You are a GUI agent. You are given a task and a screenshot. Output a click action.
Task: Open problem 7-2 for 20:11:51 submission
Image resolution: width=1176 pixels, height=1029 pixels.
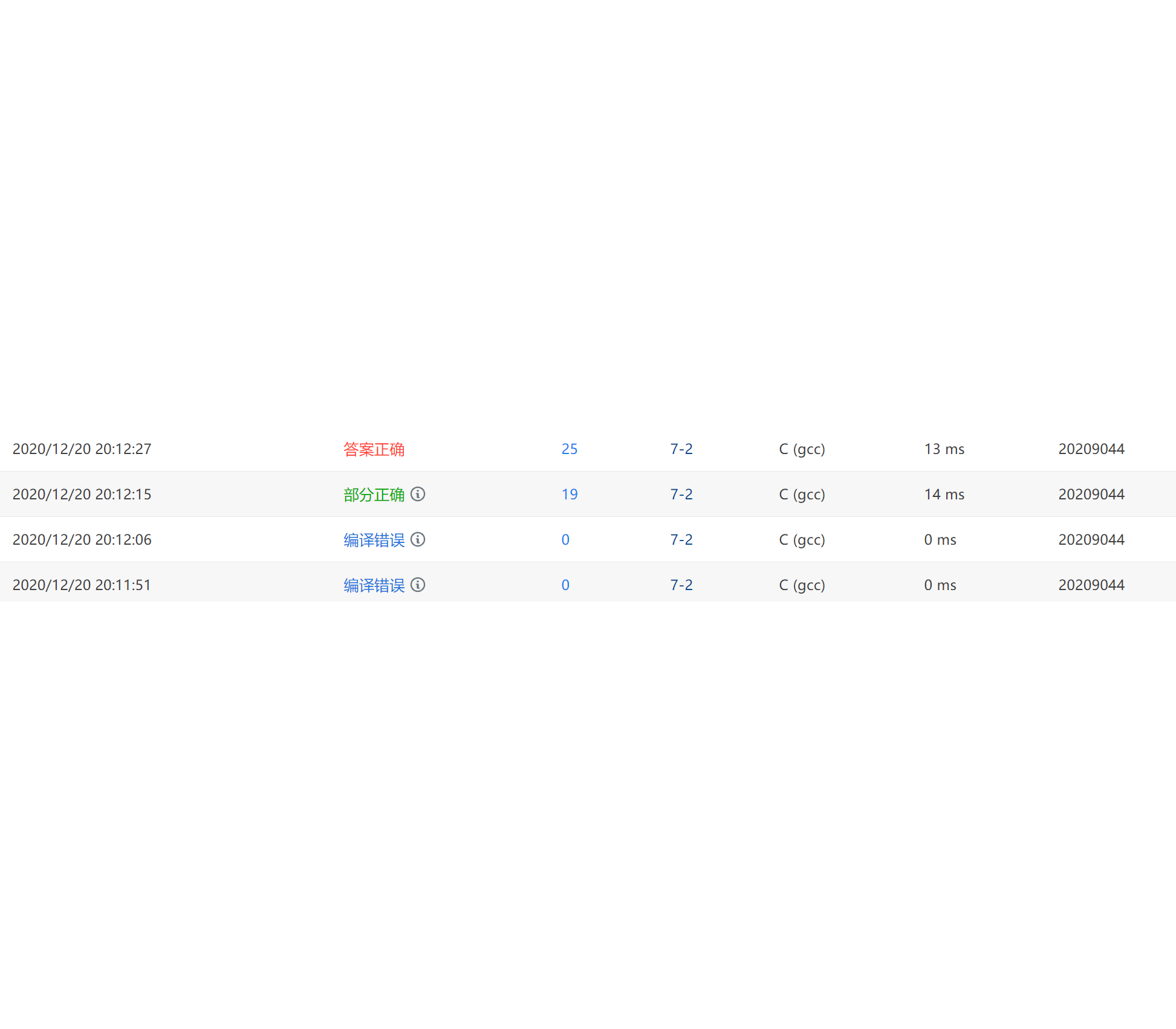681,585
